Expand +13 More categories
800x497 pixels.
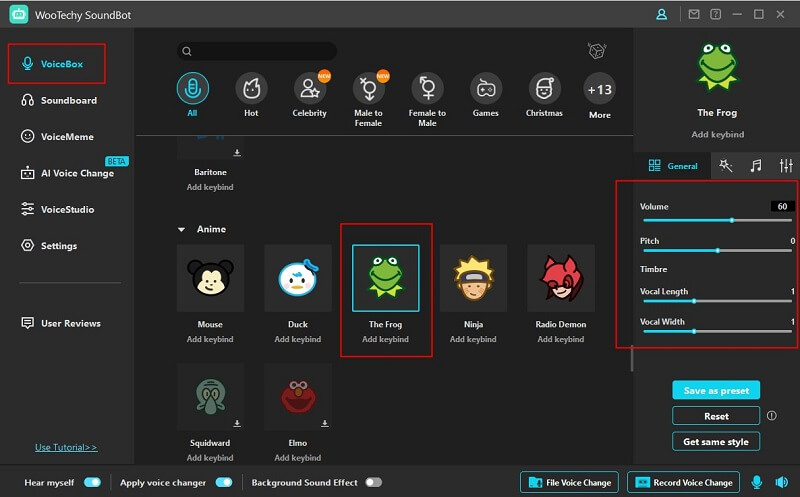[x=599, y=90]
